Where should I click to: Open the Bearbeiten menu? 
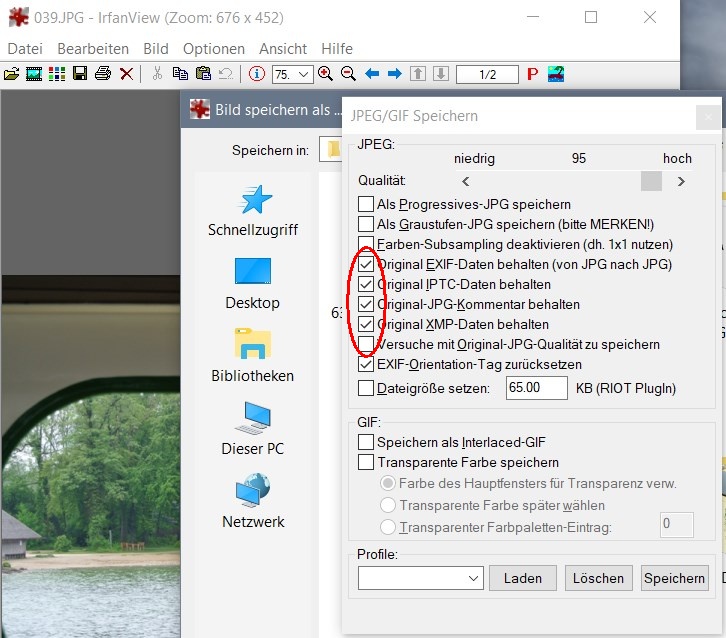pyautogui.click(x=93, y=48)
